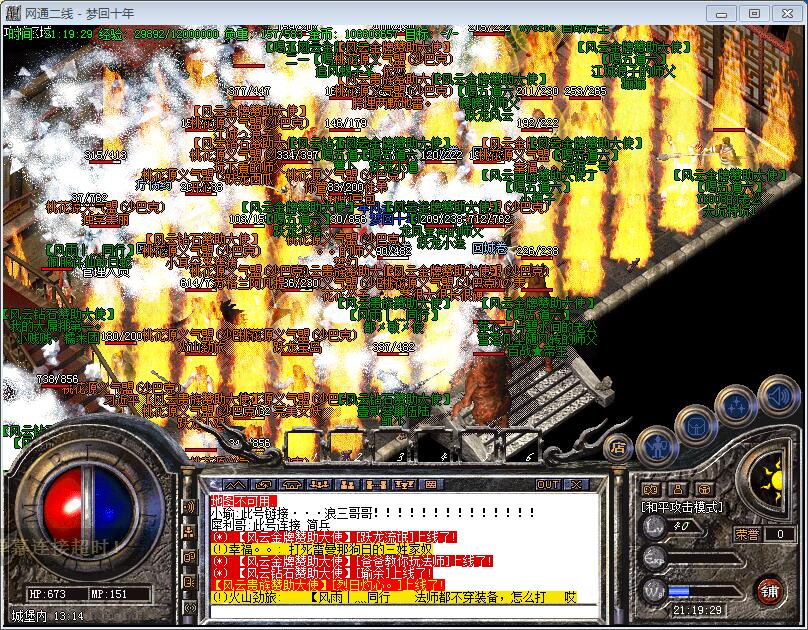
Task: Toggle the fourth channel icon left of chat
Action: click(x=190, y=582)
